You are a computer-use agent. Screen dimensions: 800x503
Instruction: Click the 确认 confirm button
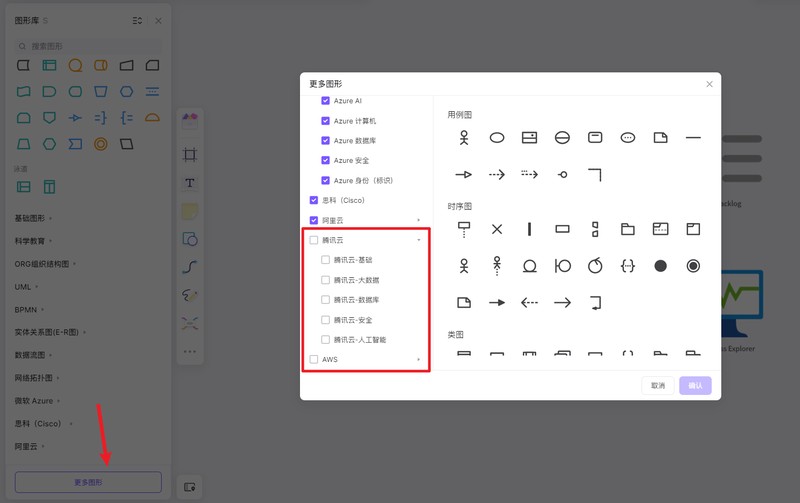(x=695, y=385)
